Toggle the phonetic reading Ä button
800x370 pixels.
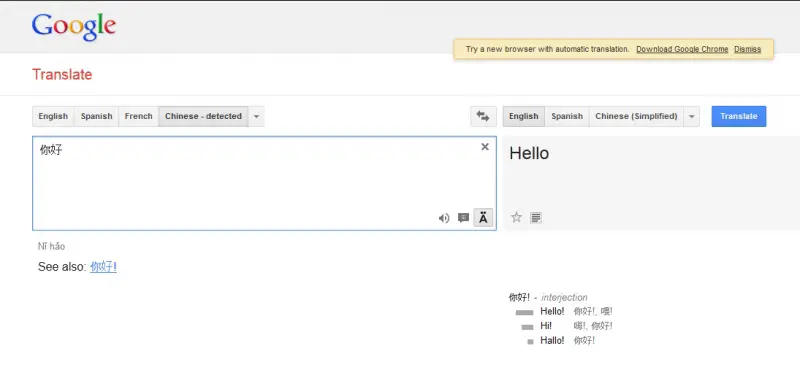(x=483, y=218)
